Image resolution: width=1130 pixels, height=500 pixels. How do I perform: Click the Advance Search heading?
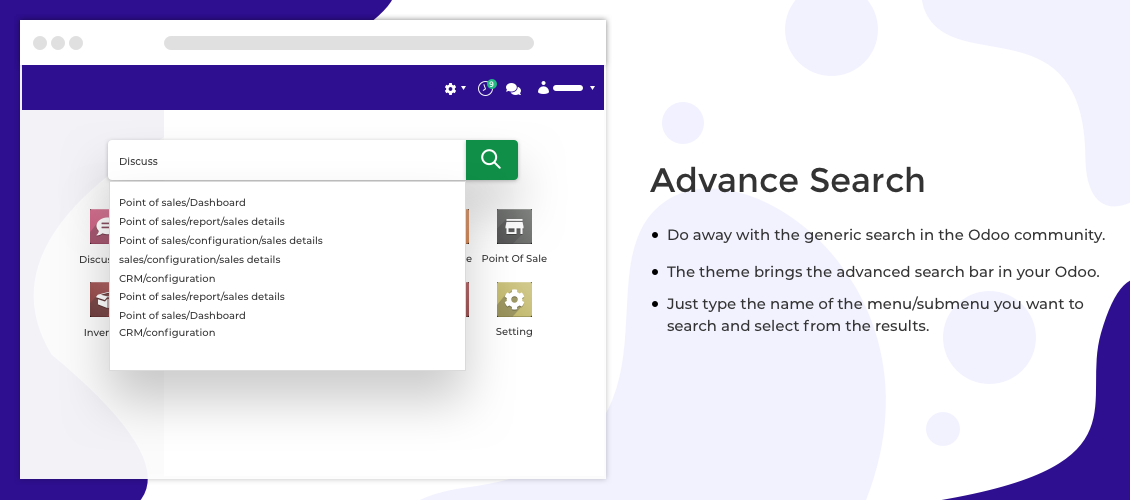pos(788,180)
